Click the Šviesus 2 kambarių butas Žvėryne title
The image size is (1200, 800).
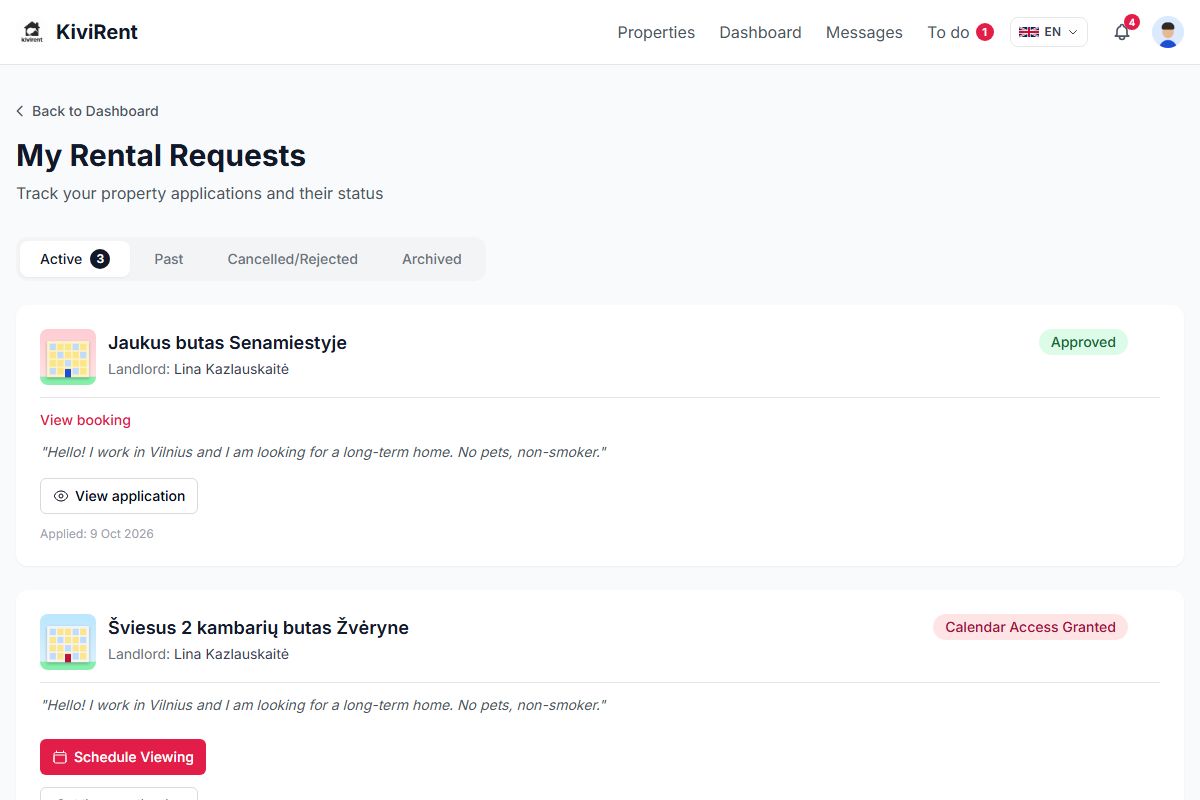258,627
